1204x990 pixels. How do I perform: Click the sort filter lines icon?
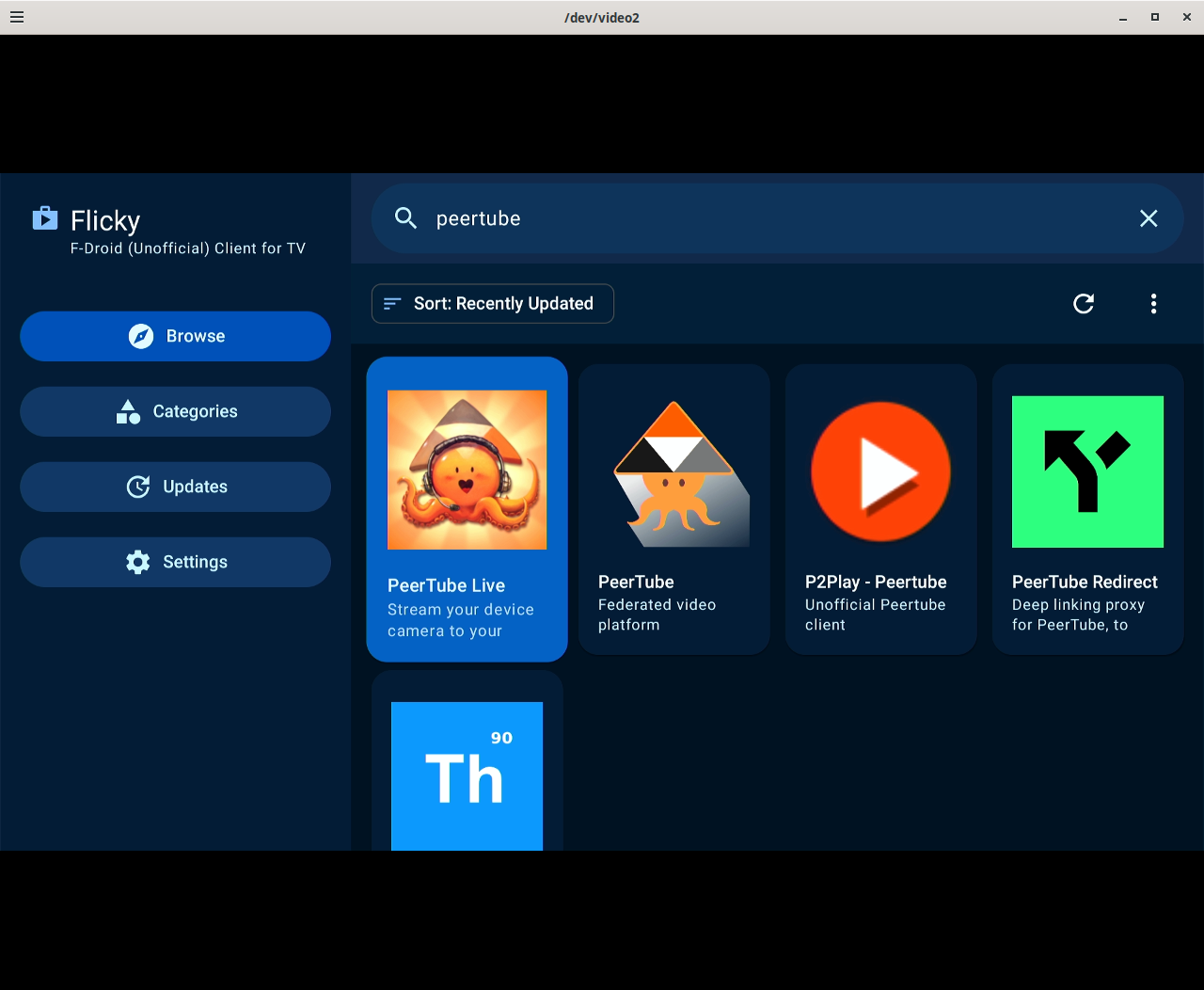pos(392,303)
